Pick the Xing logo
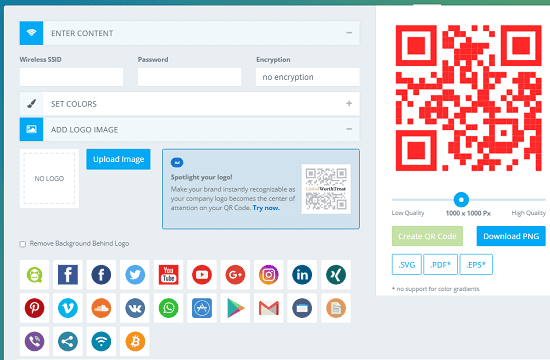Image resolution: width=550 pixels, height=360 pixels. (336, 275)
